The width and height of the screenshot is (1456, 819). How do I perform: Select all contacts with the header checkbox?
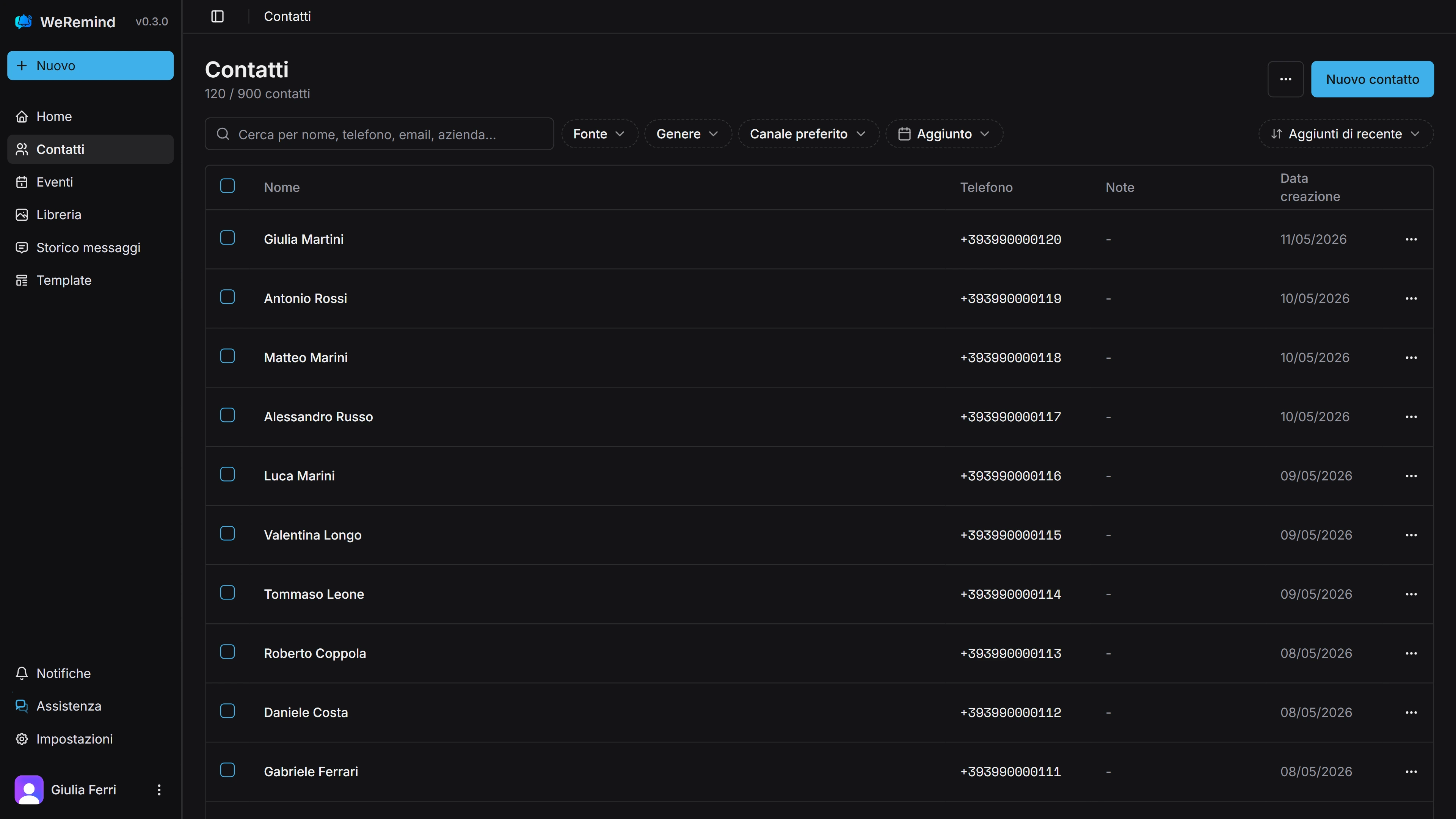(x=227, y=186)
